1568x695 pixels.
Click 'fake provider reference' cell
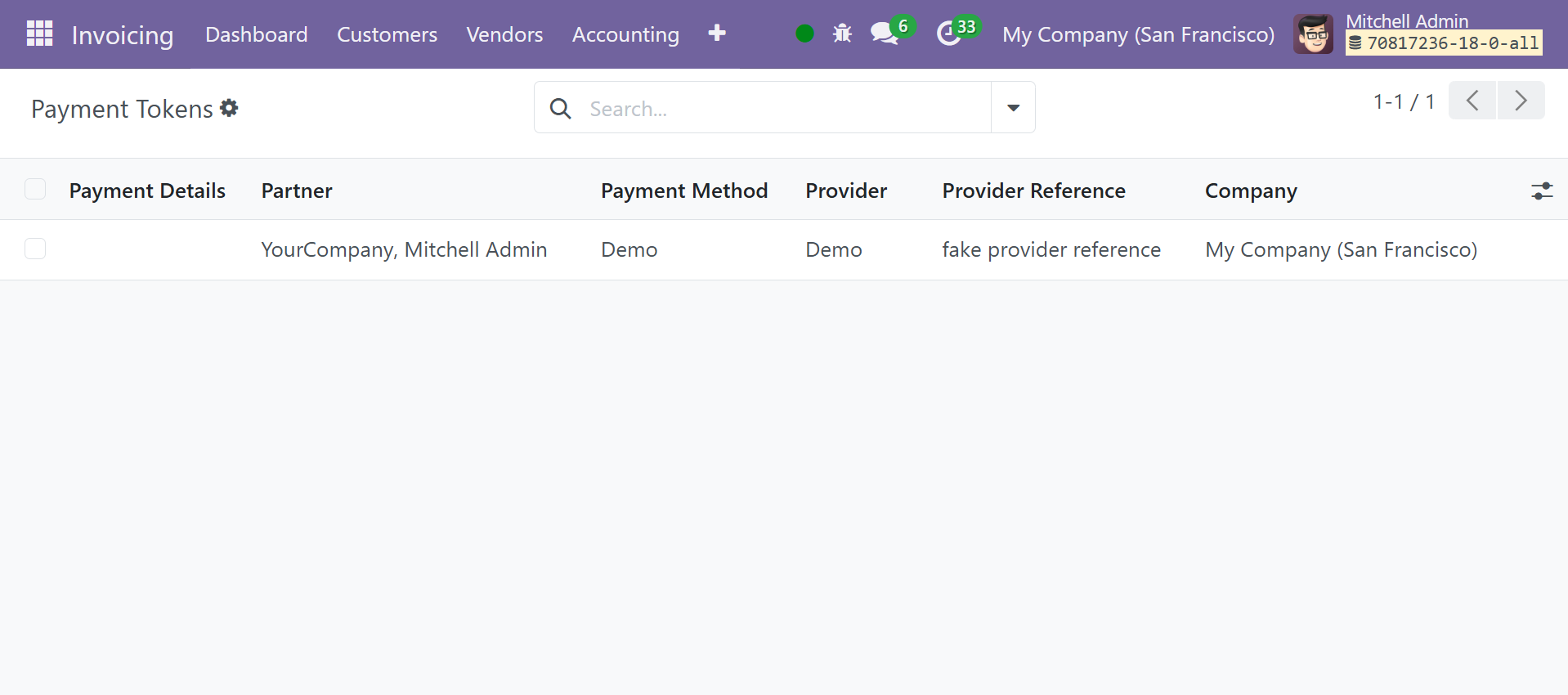point(1051,249)
